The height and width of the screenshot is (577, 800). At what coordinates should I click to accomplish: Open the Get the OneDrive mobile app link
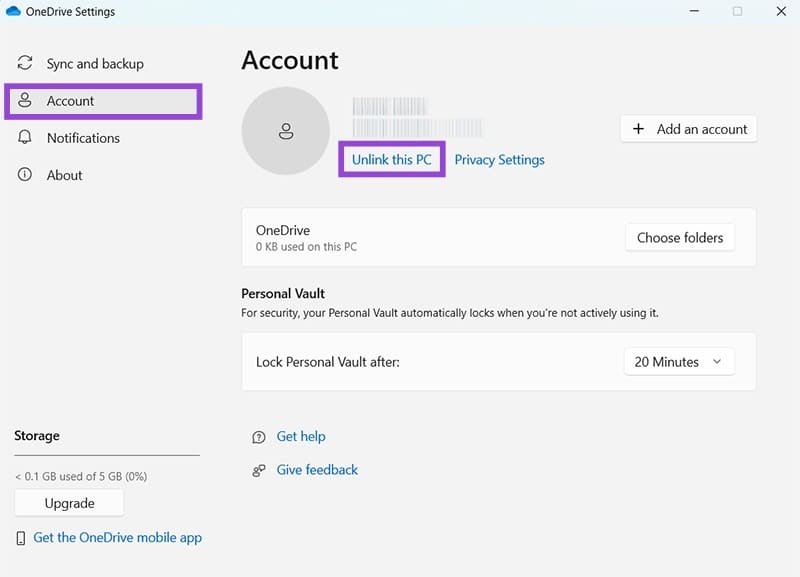pyautogui.click(x=117, y=538)
